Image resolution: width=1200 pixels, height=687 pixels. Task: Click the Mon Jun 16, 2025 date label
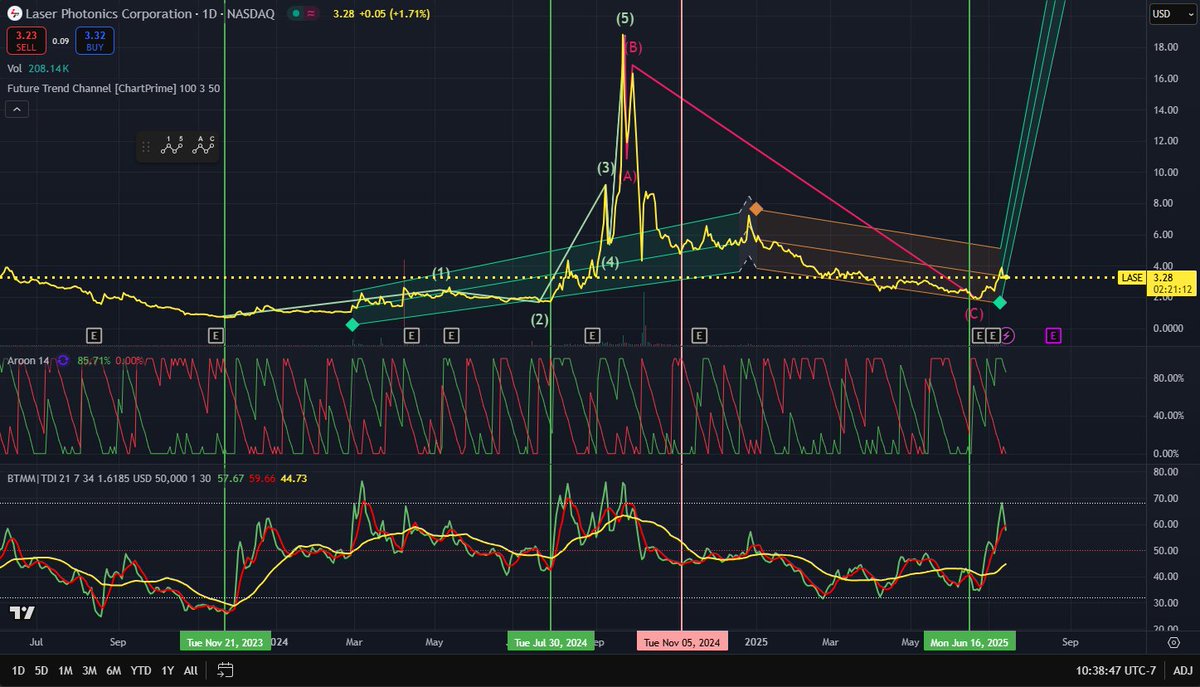(x=970, y=642)
